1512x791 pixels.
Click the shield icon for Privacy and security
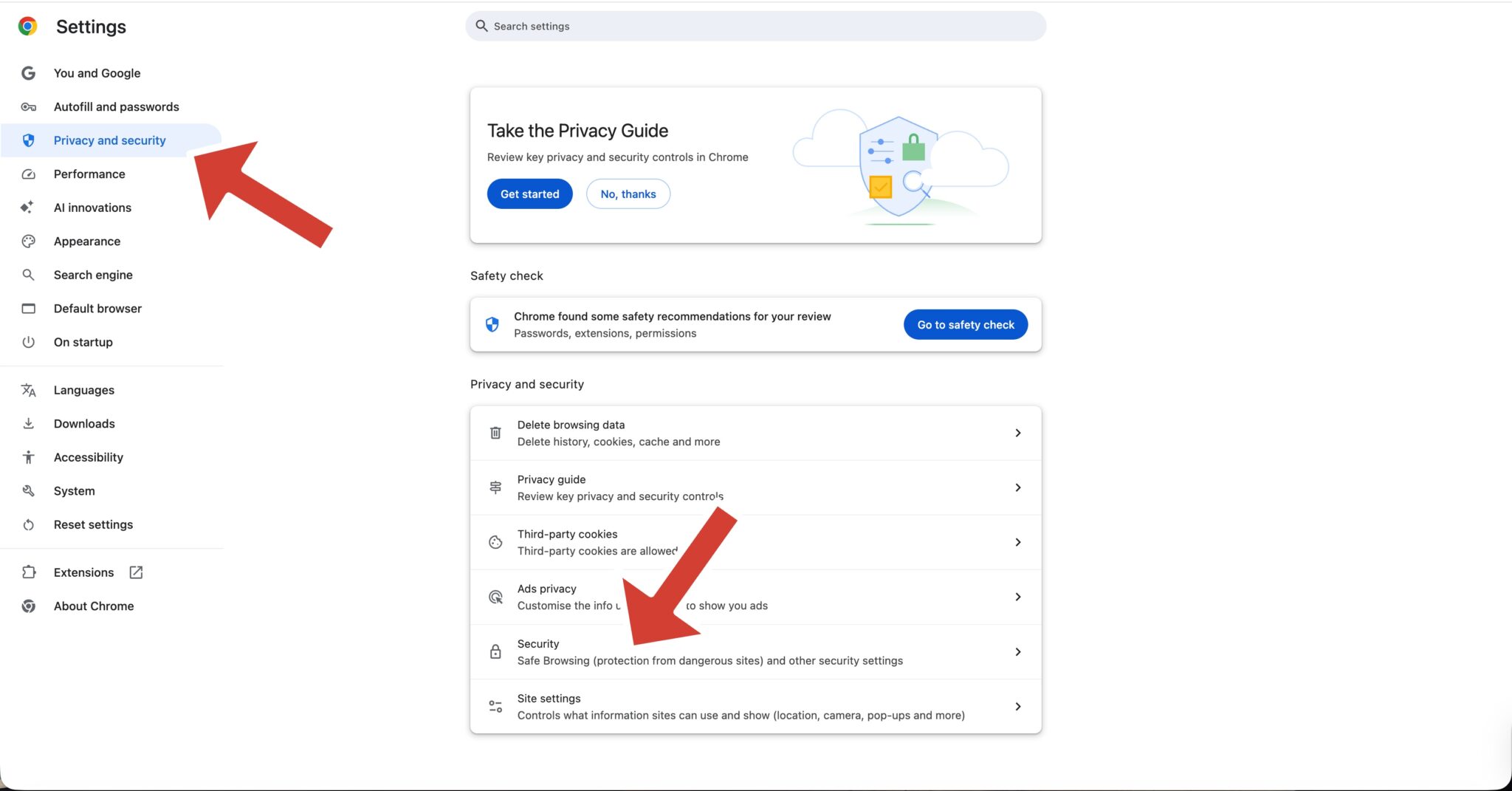pyautogui.click(x=28, y=140)
